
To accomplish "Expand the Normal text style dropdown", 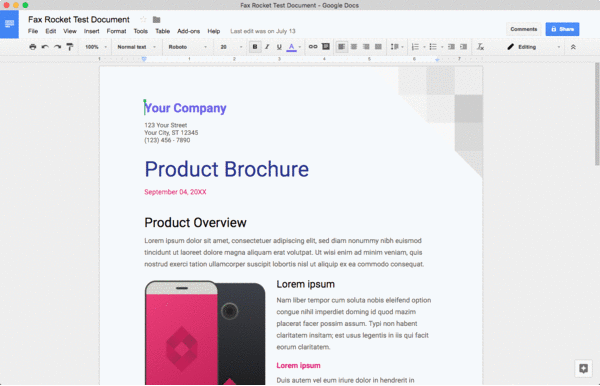I will click(136, 47).
